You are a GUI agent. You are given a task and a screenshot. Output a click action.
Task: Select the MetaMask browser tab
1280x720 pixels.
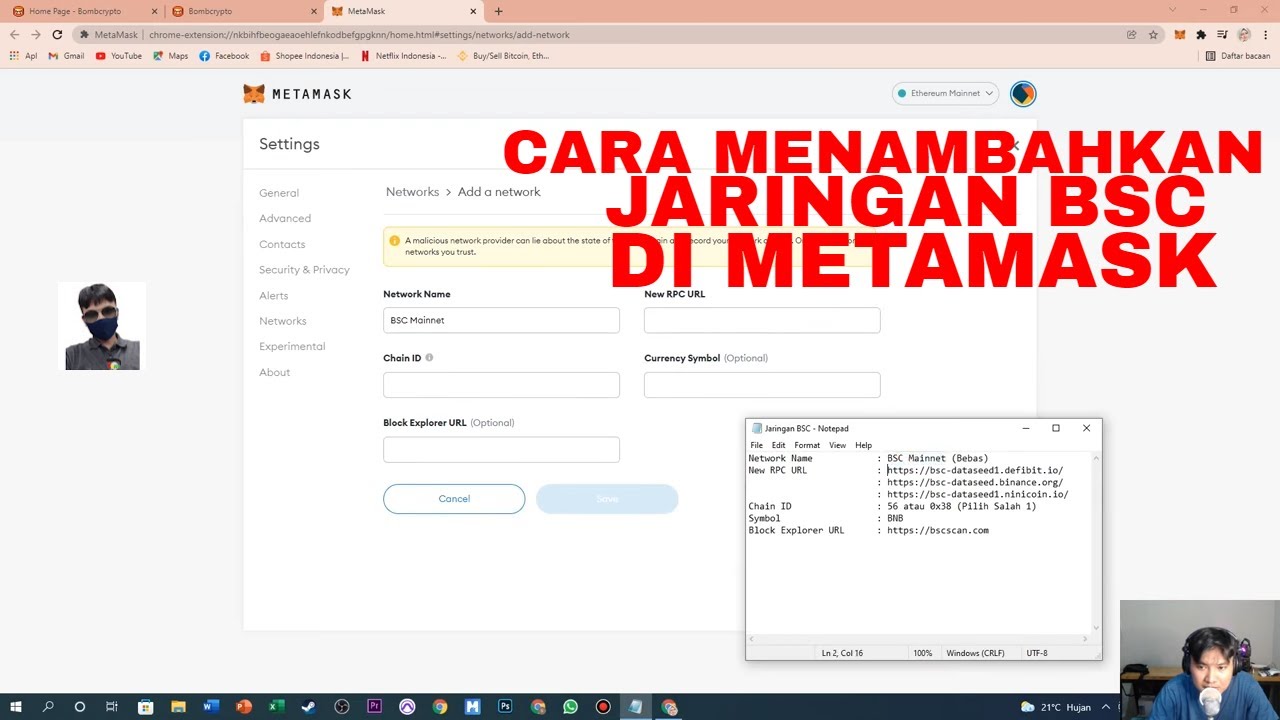pyautogui.click(x=403, y=11)
